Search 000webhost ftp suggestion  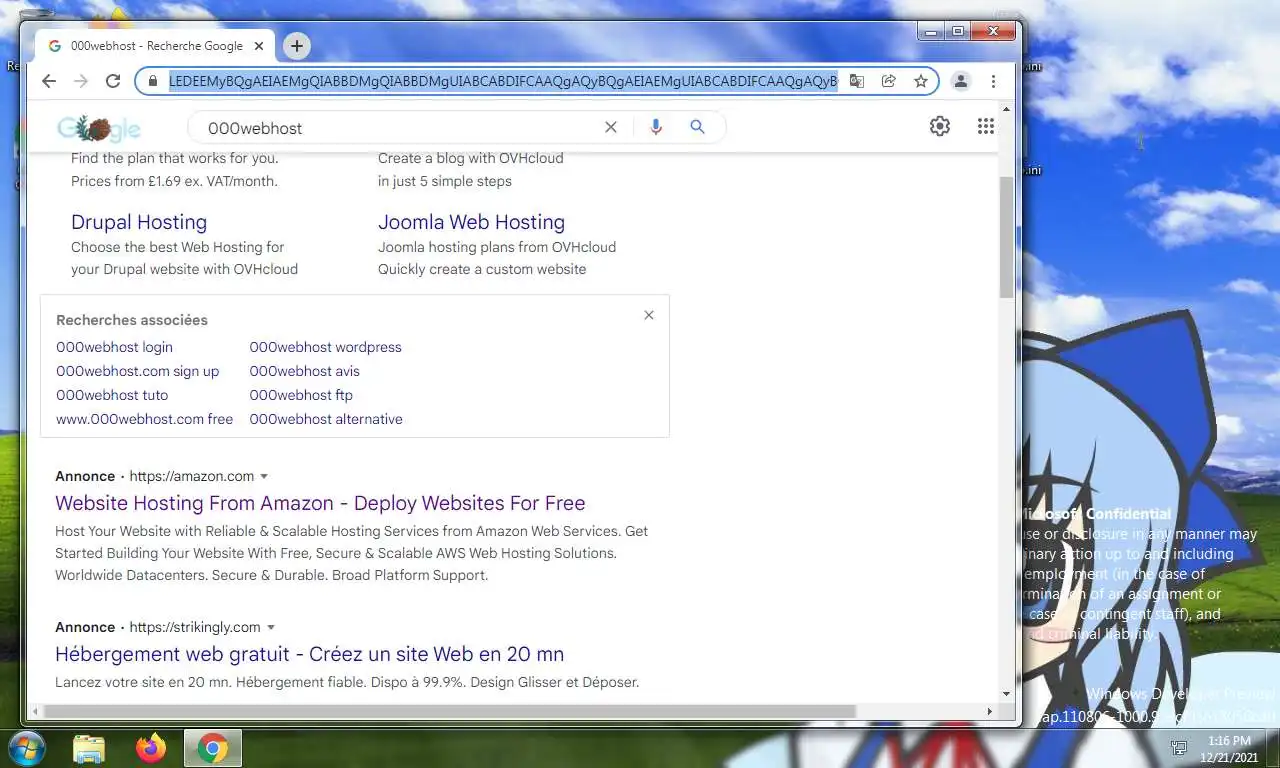(x=301, y=395)
